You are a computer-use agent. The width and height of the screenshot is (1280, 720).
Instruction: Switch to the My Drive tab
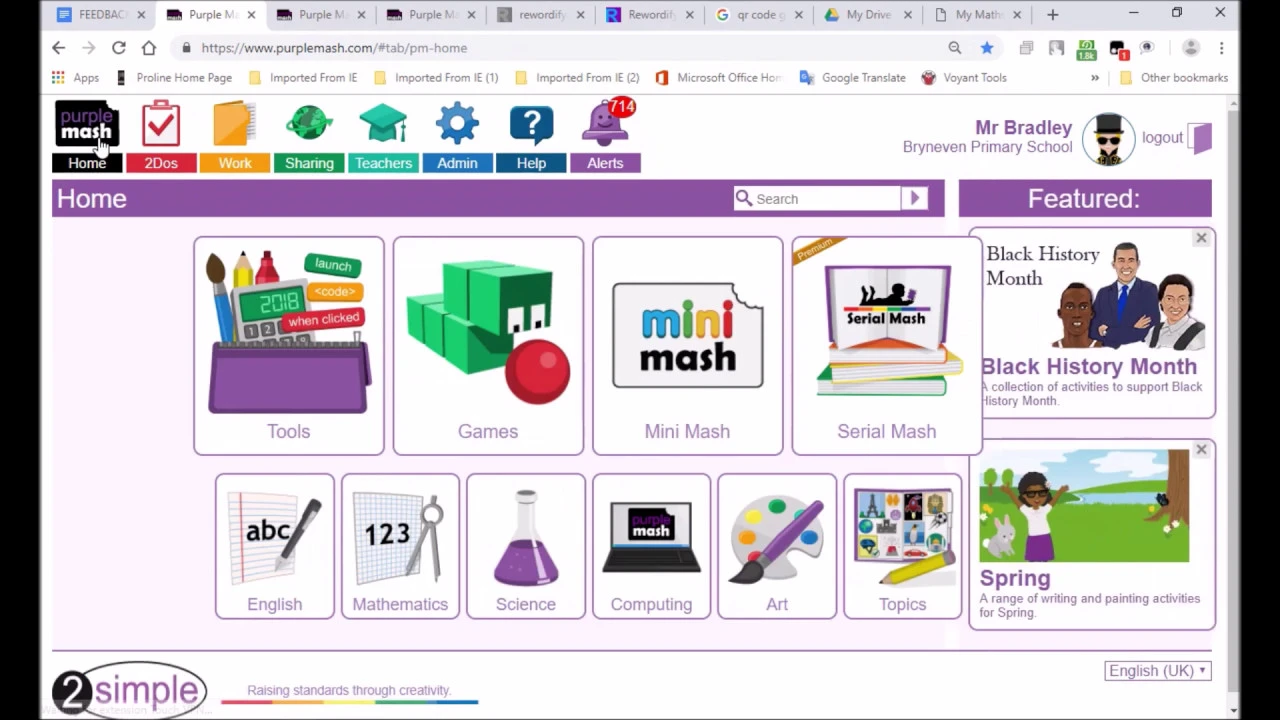[x=869, y=15]
